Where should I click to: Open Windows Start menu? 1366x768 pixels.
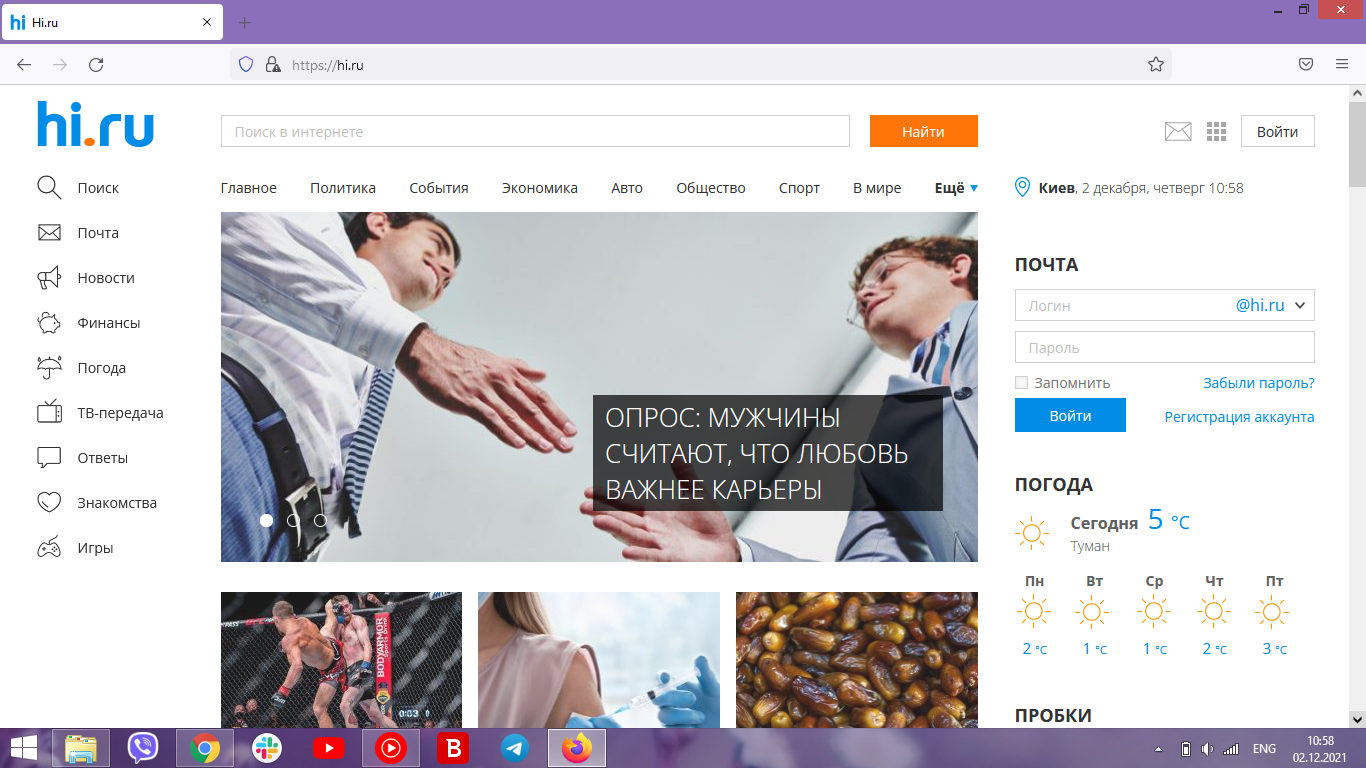(x=24, y=747)
